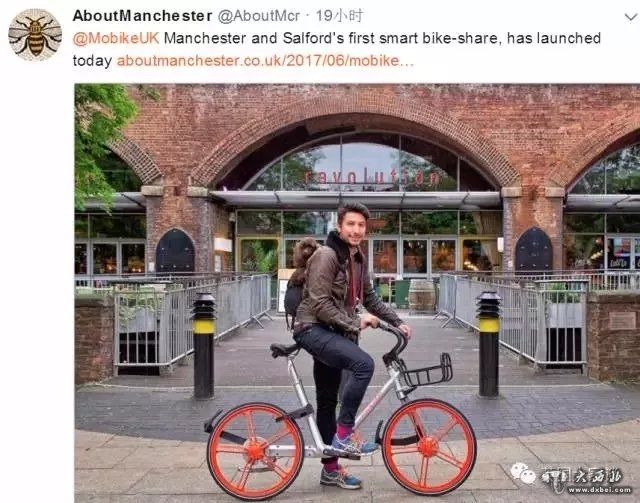Select the bike's orange front wheel
Screen dimensions: 640x503
(x=429, y=447)
